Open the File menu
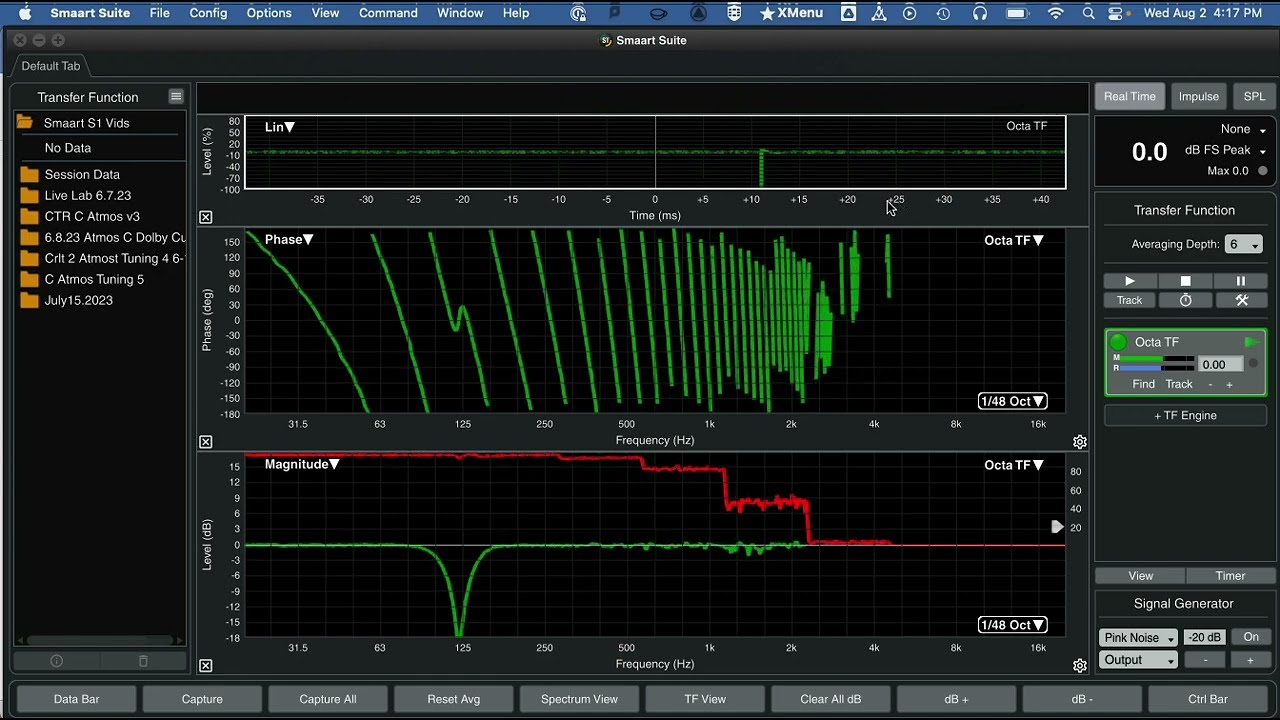Image resolution: width=1280 pixels, height=720 pixels. (x=159, y=13)
